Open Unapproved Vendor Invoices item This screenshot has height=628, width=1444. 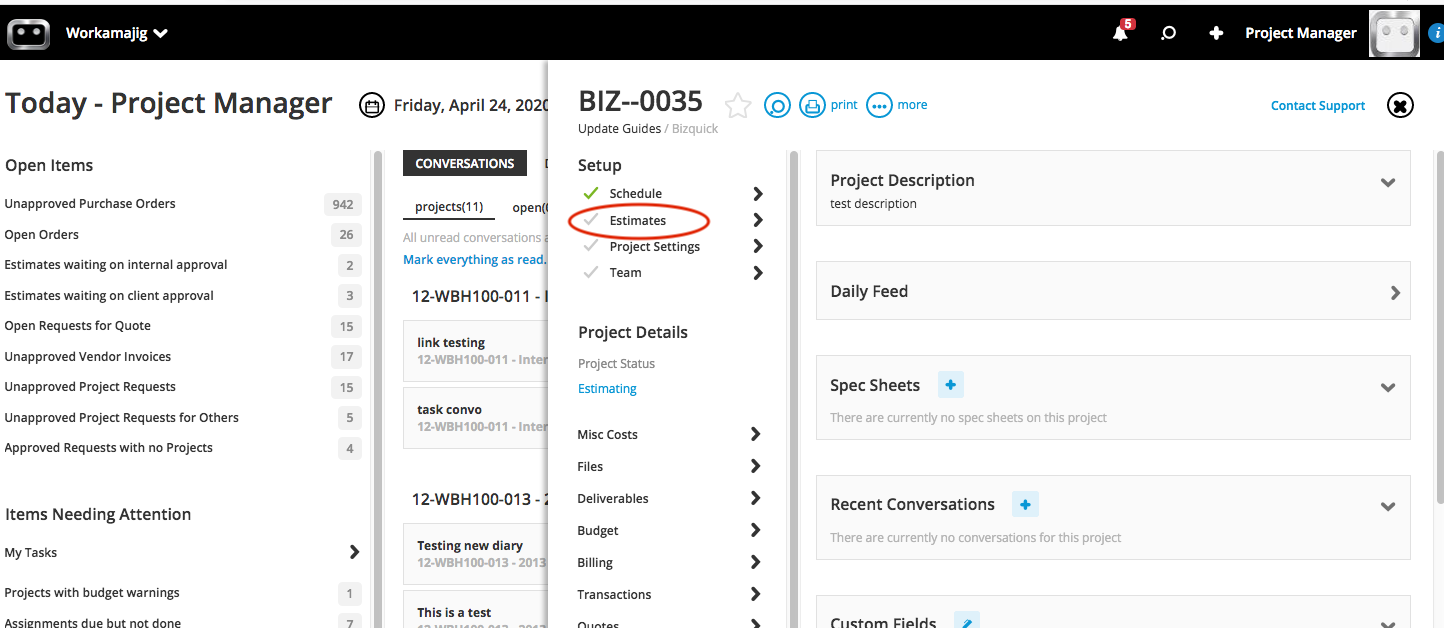(x=88, y=357)
